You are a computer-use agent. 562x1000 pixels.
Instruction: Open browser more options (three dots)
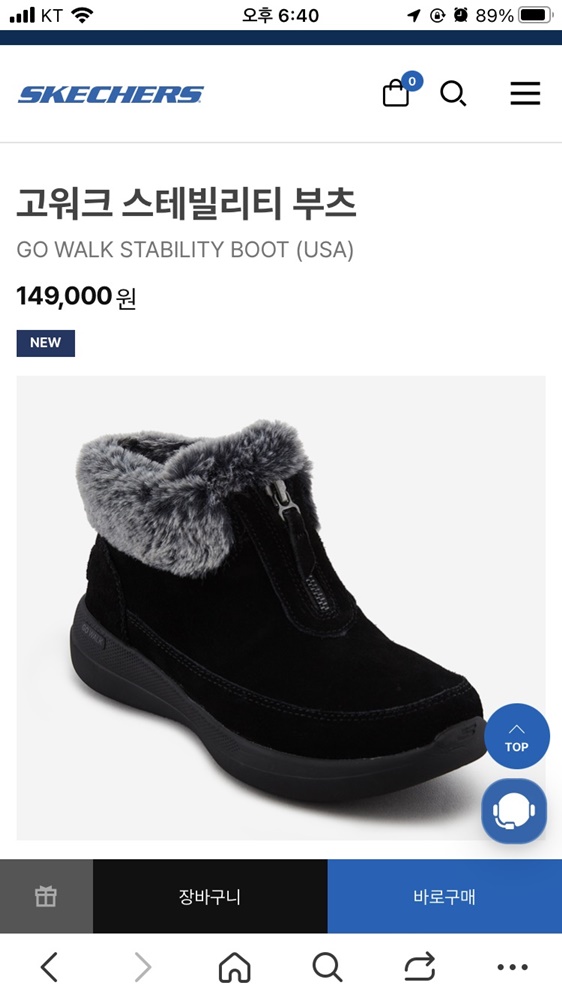tap(513, 967)
